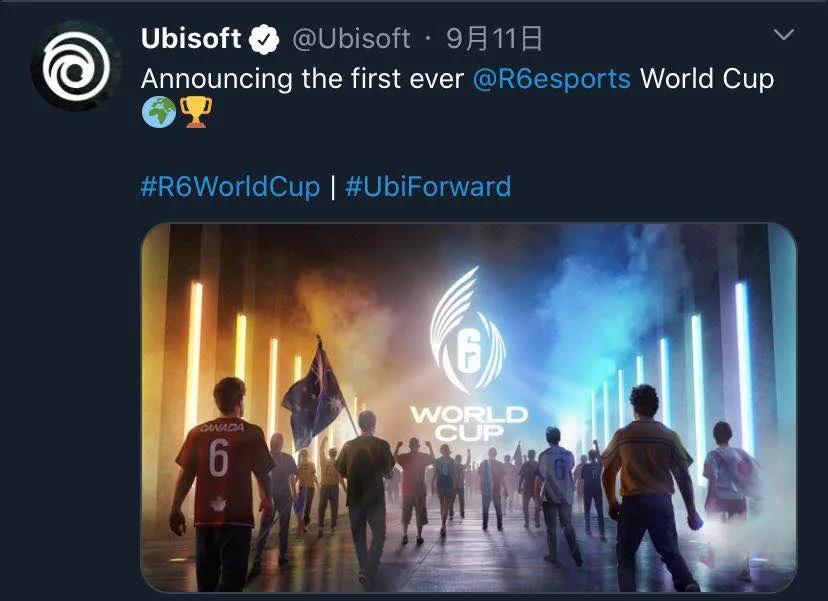Viewport: 828px width, 601px height.
Task: Open the tweet via the 9月11日 timestamp
Action: (494, 39)
